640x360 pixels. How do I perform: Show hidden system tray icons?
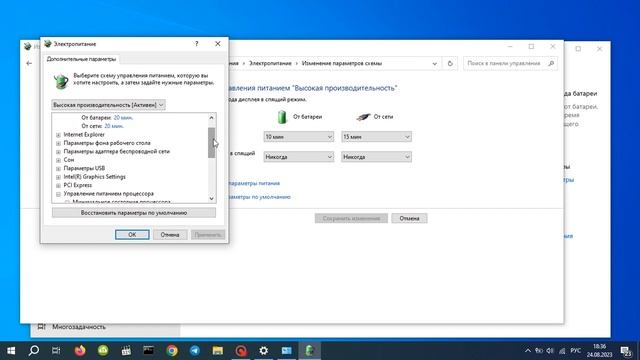pos(528,351)
